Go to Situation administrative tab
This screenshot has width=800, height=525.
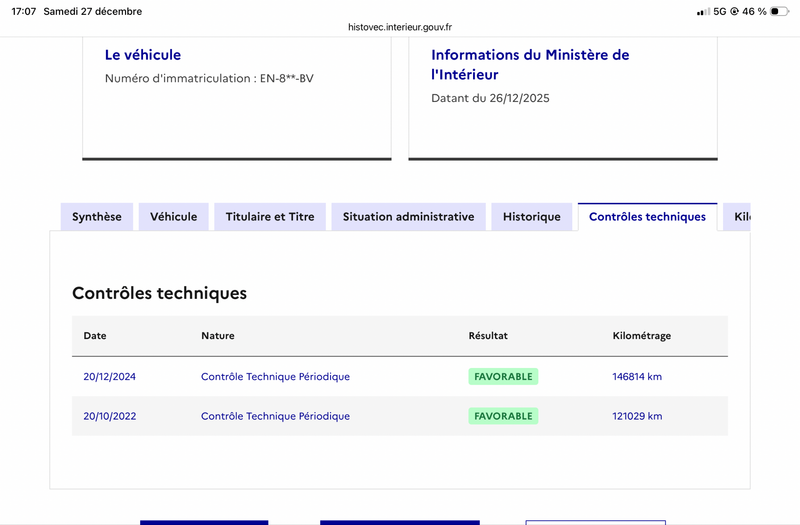click(x=408, y=217)
